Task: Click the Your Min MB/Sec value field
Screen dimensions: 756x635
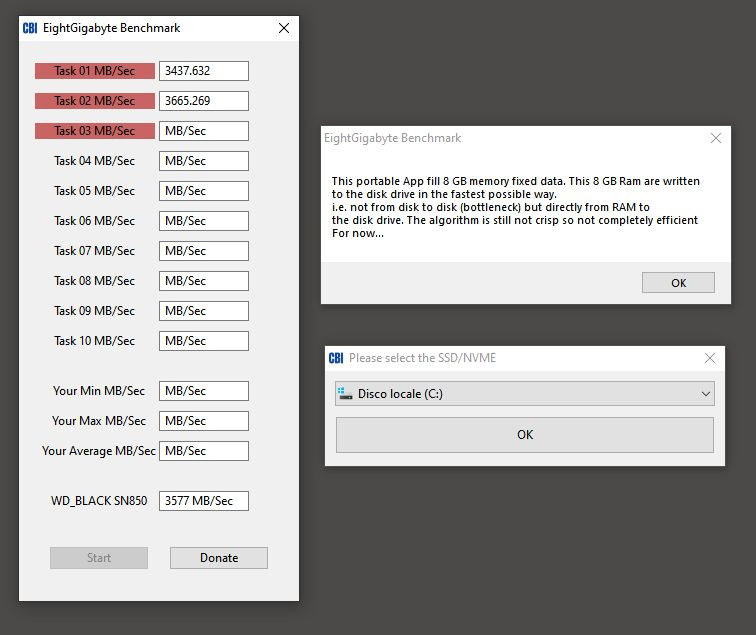Action: 204,391
